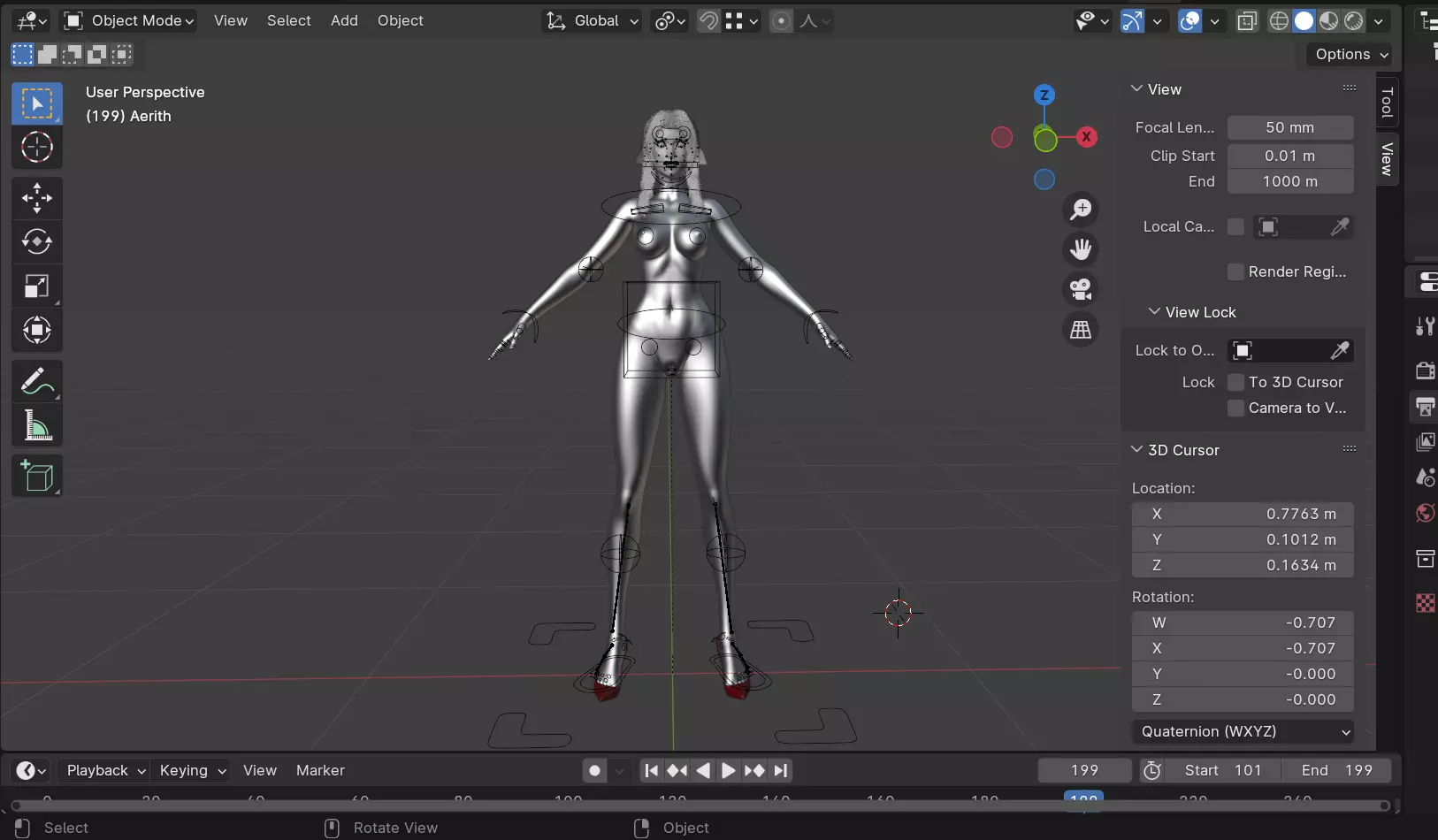Viewport: 1438px width, 840px height.
Task: Switch to Solid viewport shading
Action: point(1304,20)
